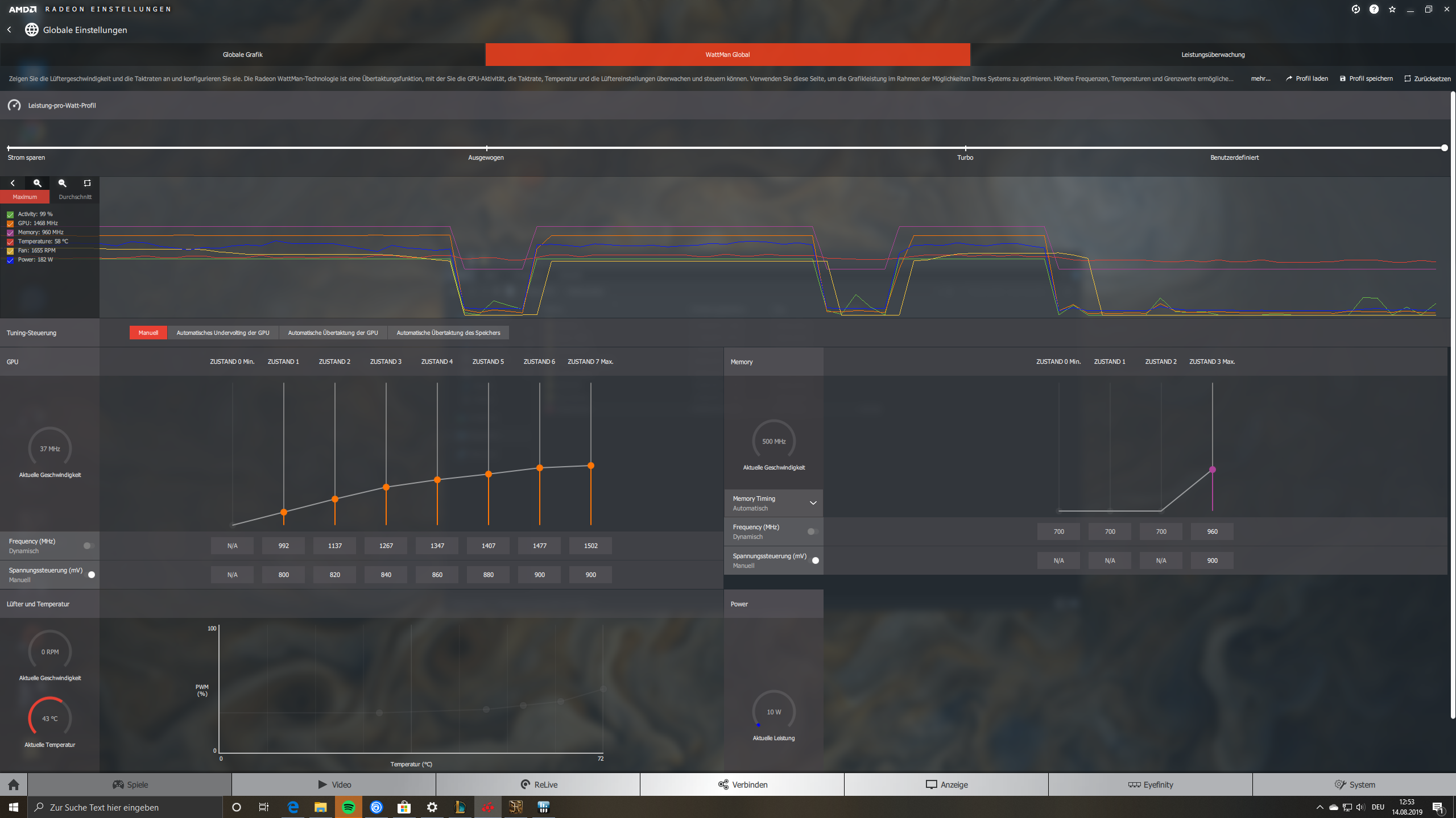The width and height of the screenshot is (1456, 818).
Task: Open Task View on the taskbar
Action: tap(264, 807)
